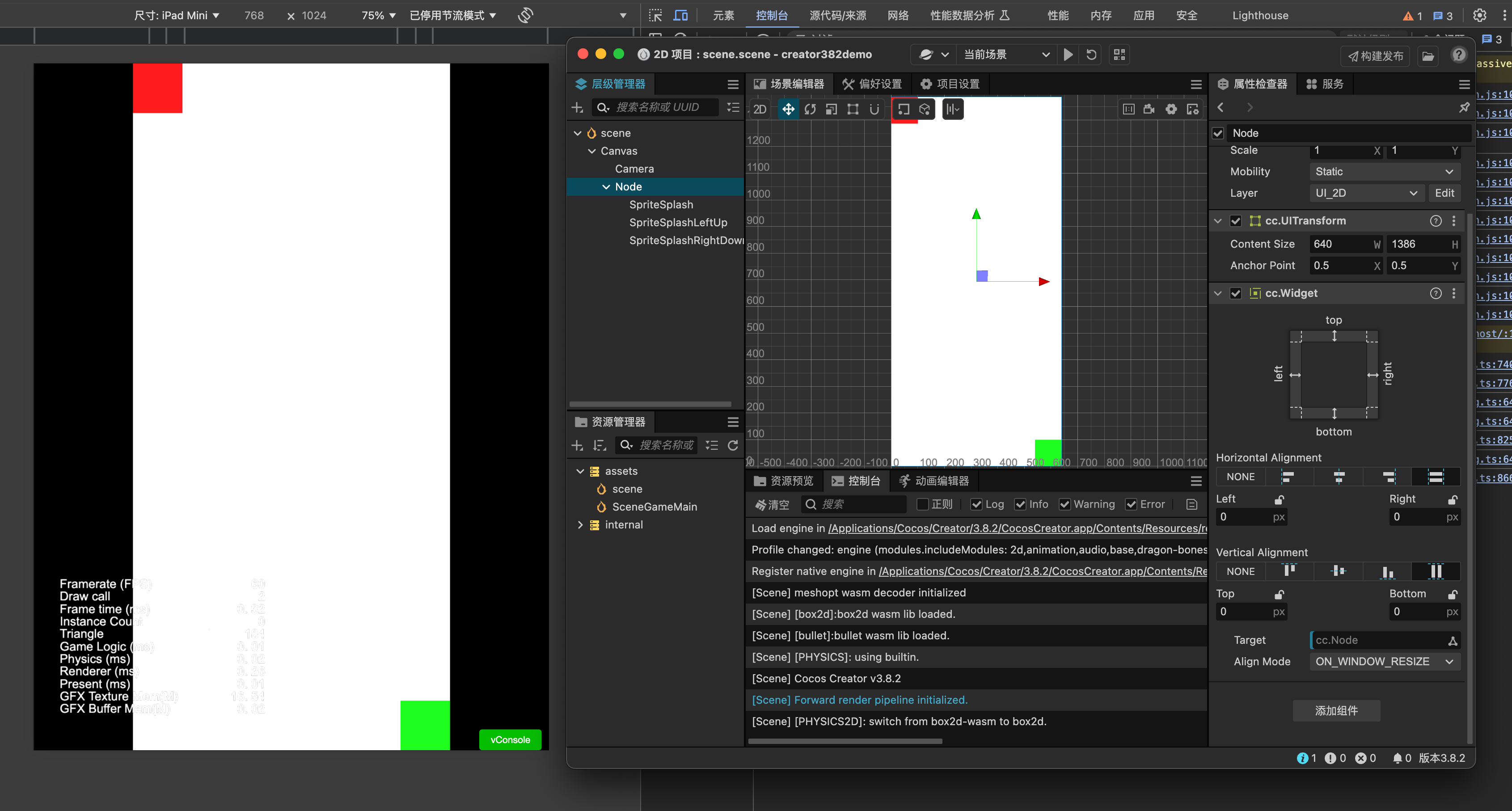Click the add node plus icon in hierarchy
The image size is (1512, 811).
577,107
